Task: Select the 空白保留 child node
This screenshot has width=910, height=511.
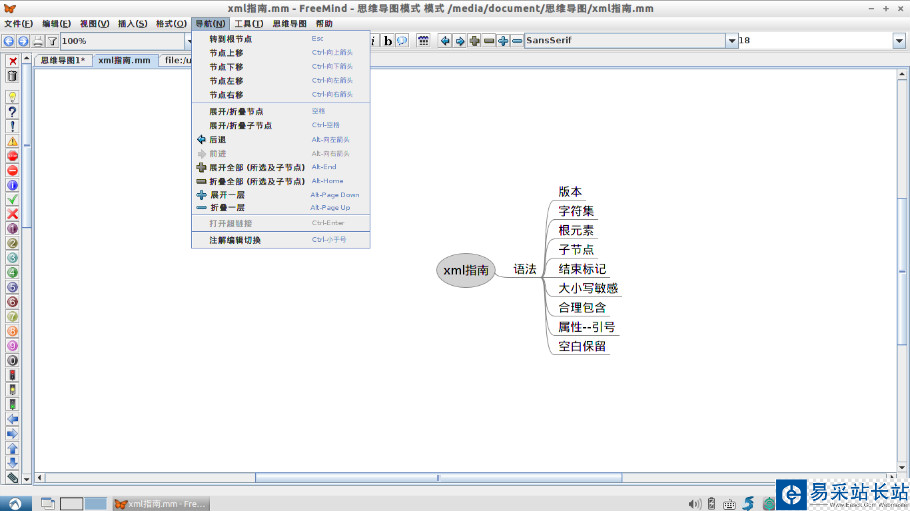Action: click(x=582, y=346)
